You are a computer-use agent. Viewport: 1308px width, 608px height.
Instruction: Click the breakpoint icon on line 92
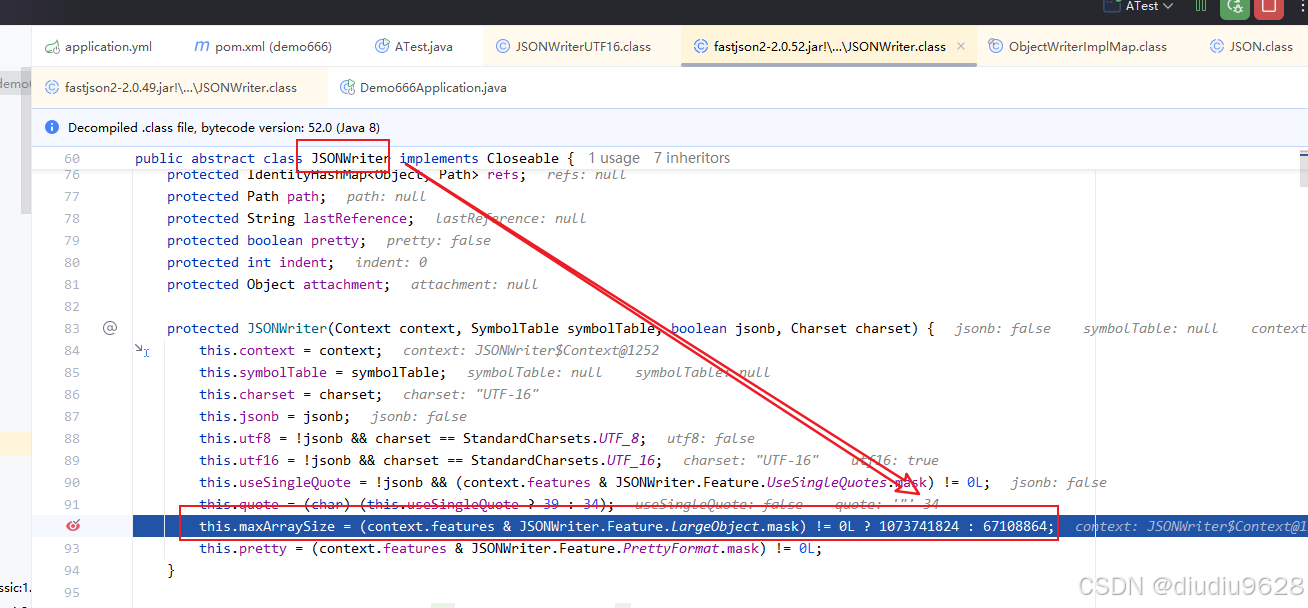73,526
